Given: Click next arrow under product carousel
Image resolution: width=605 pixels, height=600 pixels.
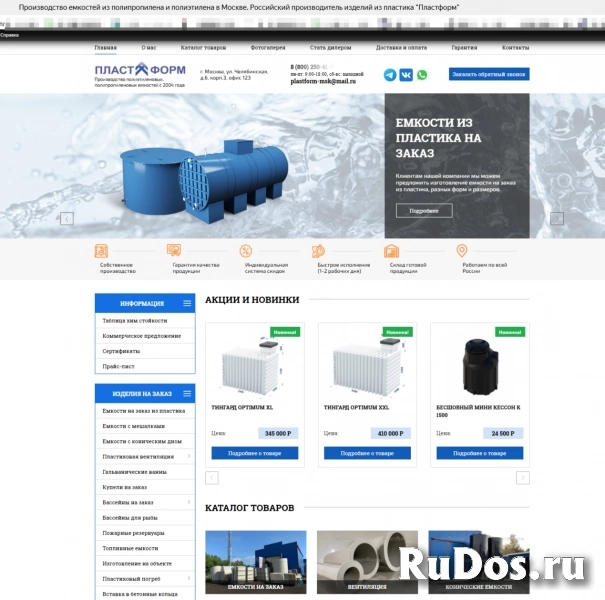Looking at the screenshot, I should pyautogui.click(x=523, y=478).
